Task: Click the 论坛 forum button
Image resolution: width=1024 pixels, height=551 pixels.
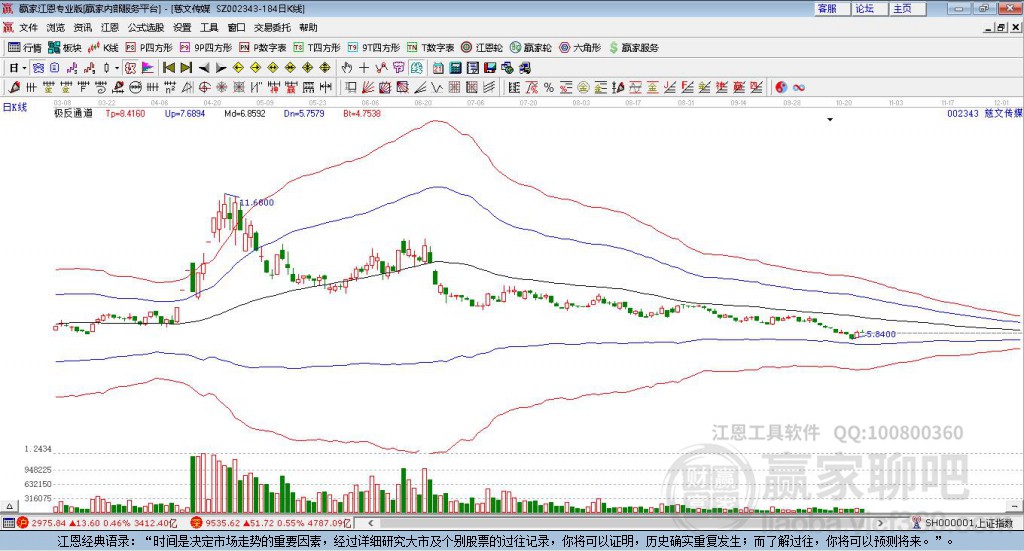Action: click(x=870, y=8)
